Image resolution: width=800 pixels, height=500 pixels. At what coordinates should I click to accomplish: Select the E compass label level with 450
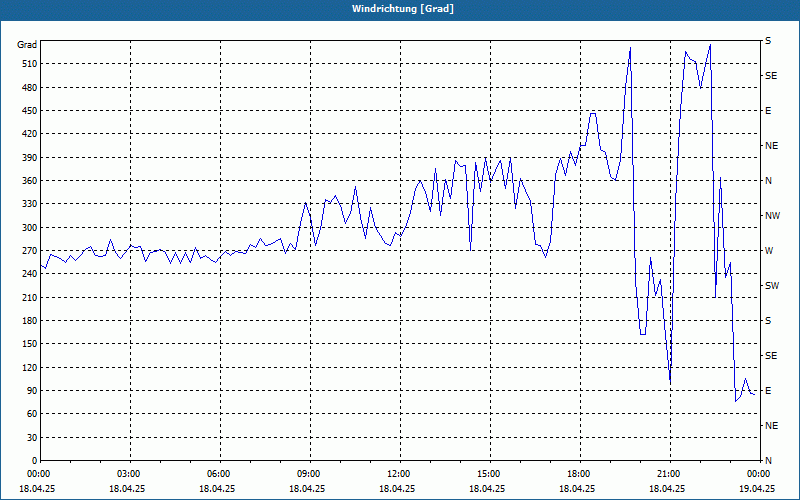point(768,111)
